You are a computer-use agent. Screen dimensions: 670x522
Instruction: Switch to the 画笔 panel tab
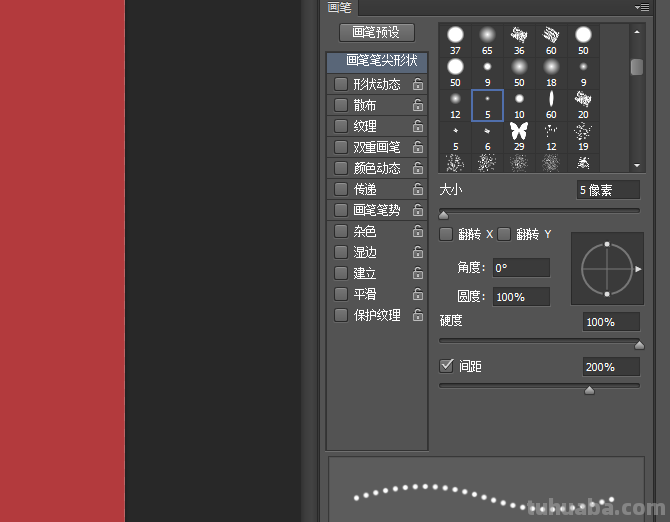tap(340, 7)
